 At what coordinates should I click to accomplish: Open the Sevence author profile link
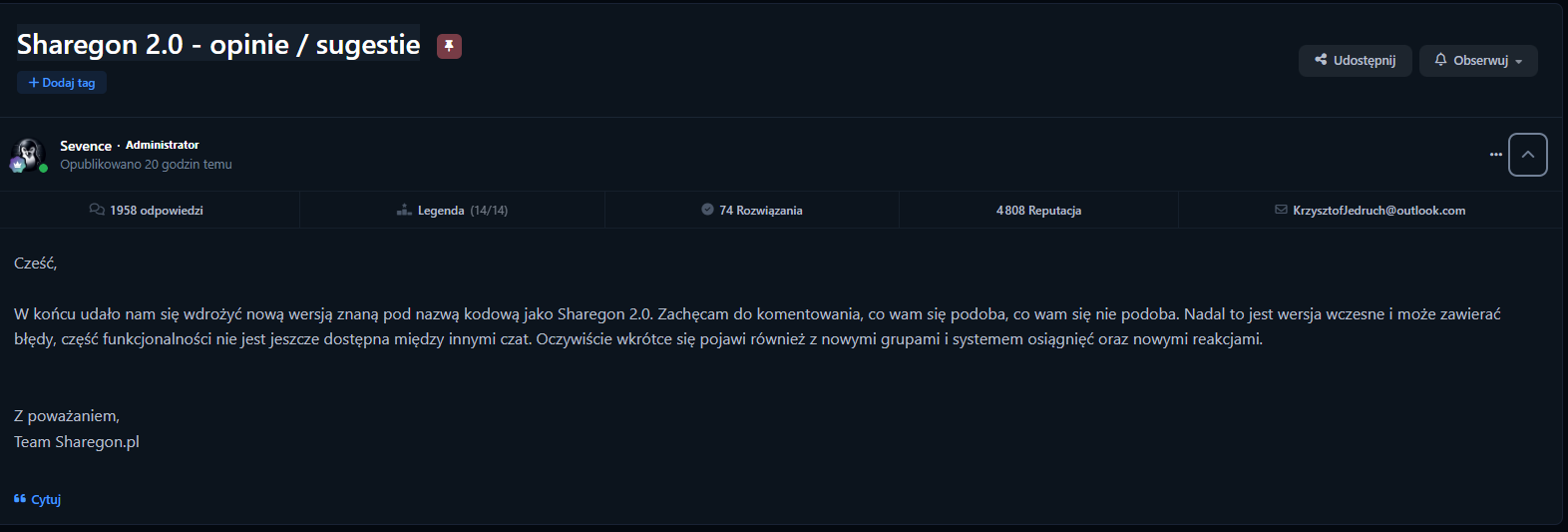pos(86,146)
